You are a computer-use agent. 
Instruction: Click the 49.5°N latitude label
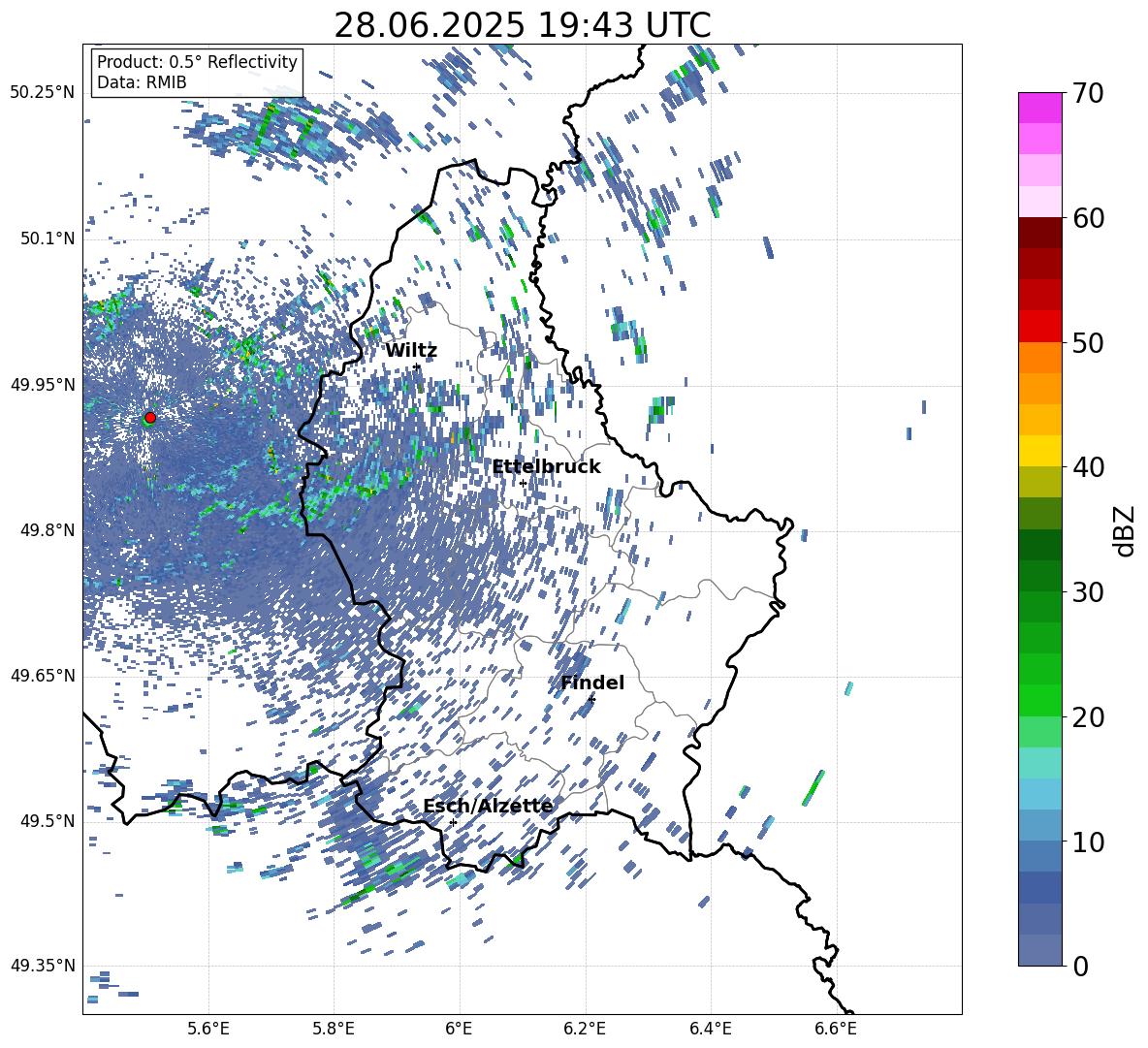47,821
